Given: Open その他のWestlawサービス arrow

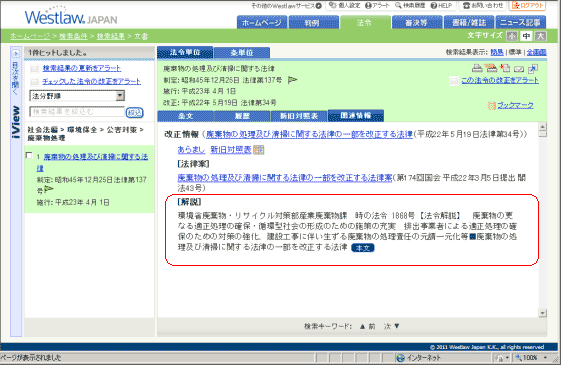Looking at the screenshot, I should [318, 6].
